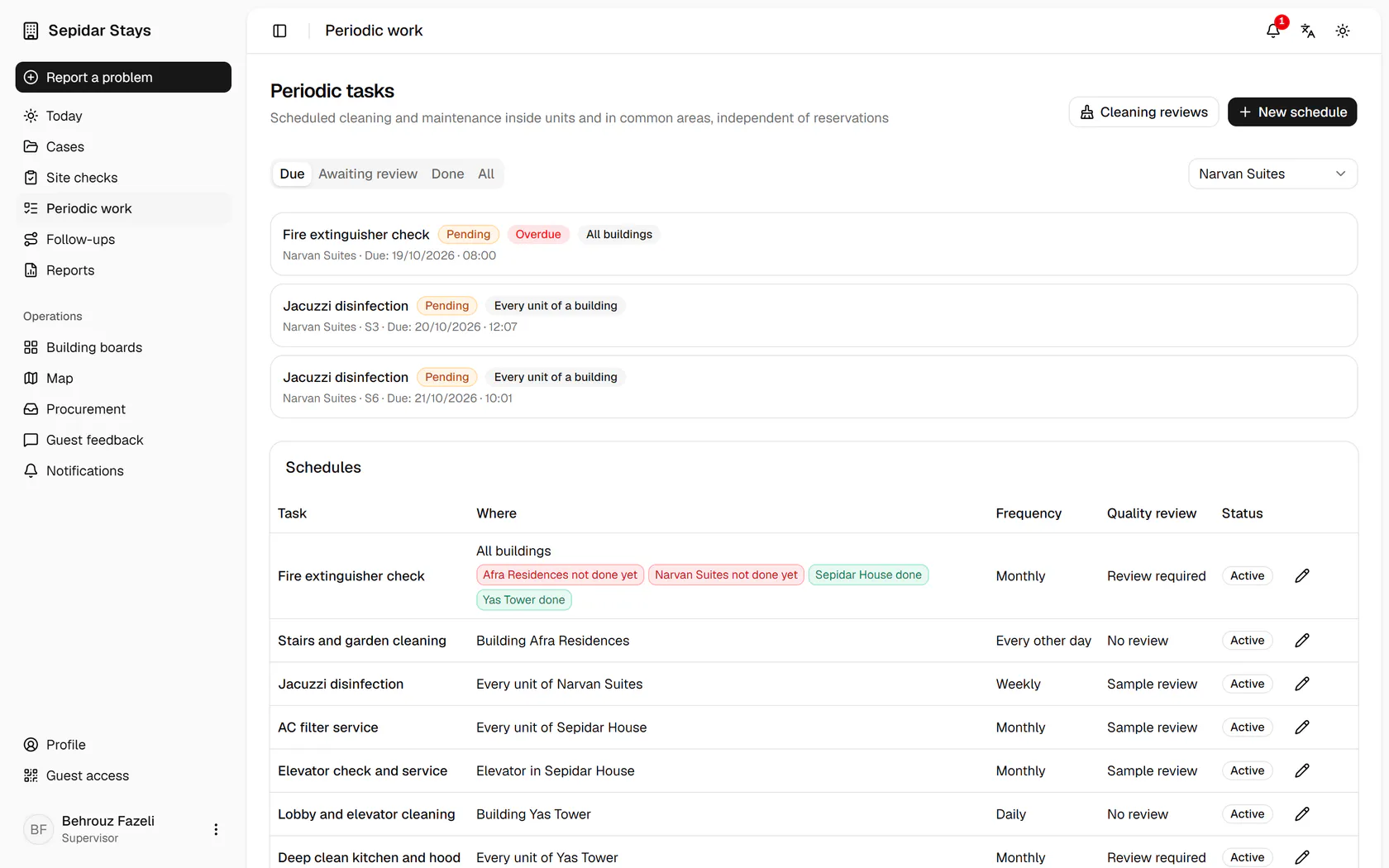Open the language translation icon
1389x868 pixels.
(x=1308, y=31)
